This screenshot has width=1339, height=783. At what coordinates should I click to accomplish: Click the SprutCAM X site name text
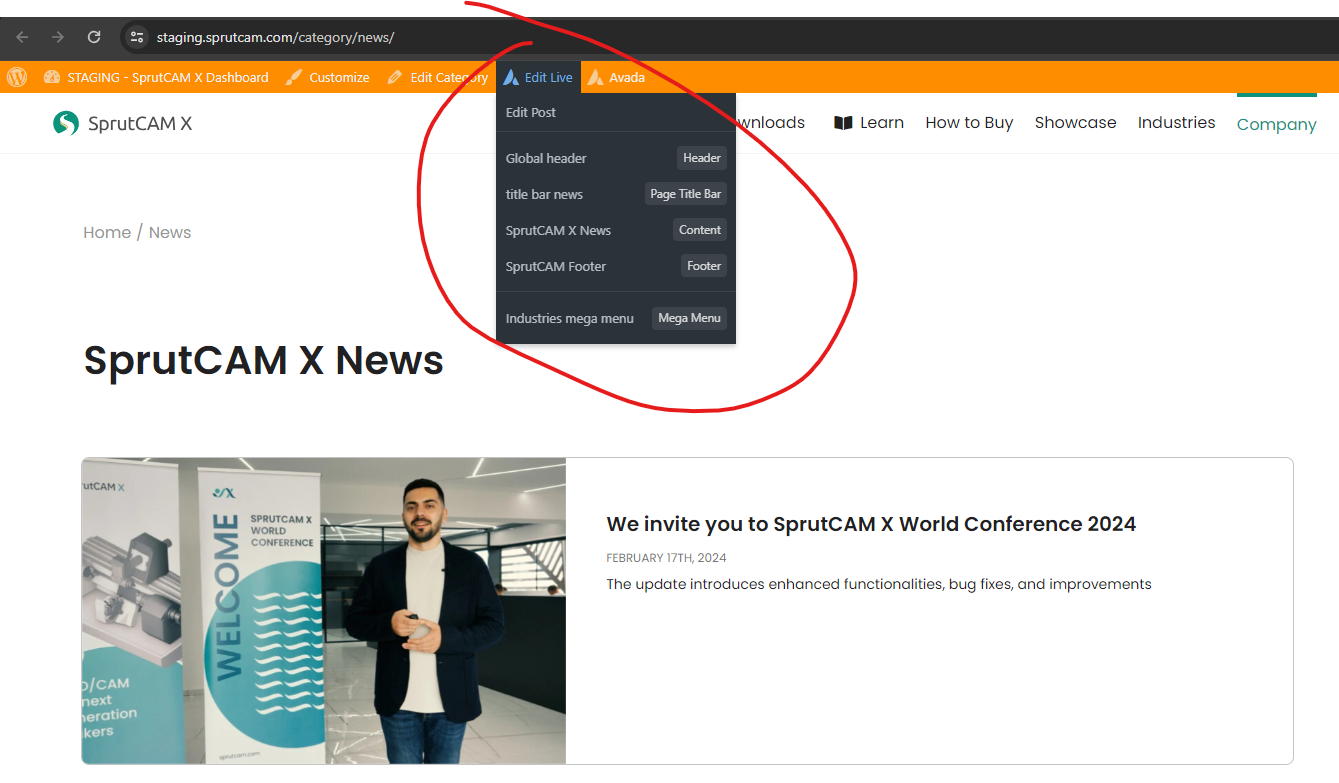(x=140, y=124)
